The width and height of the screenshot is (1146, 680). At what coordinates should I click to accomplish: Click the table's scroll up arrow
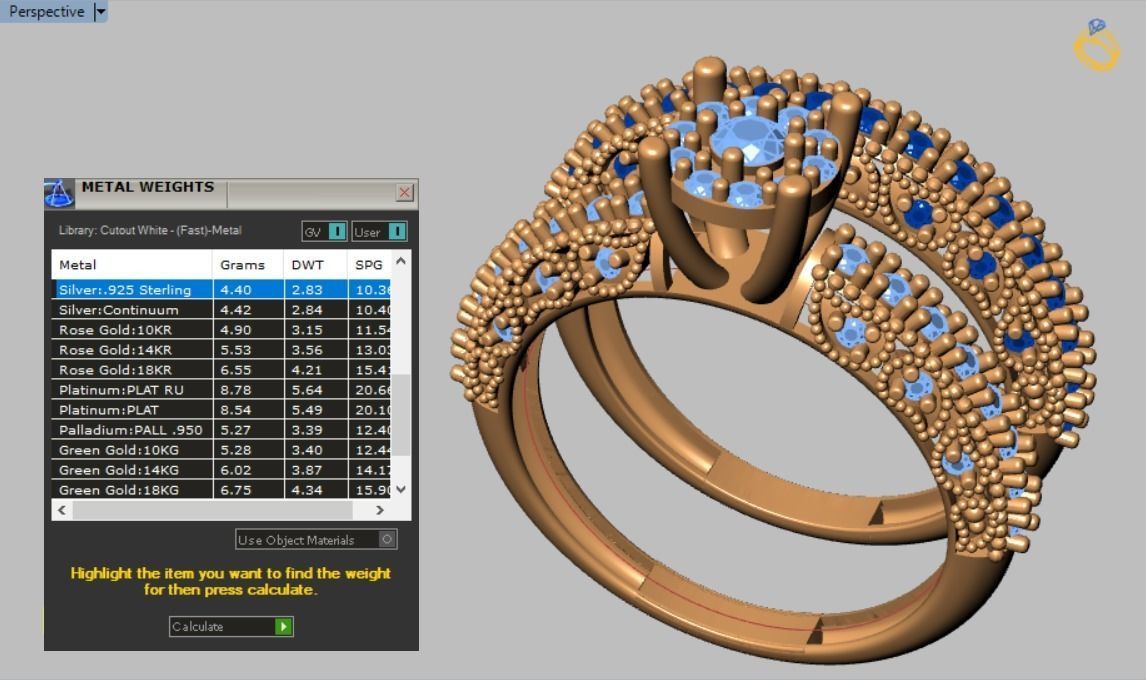(x=401, y=260)
